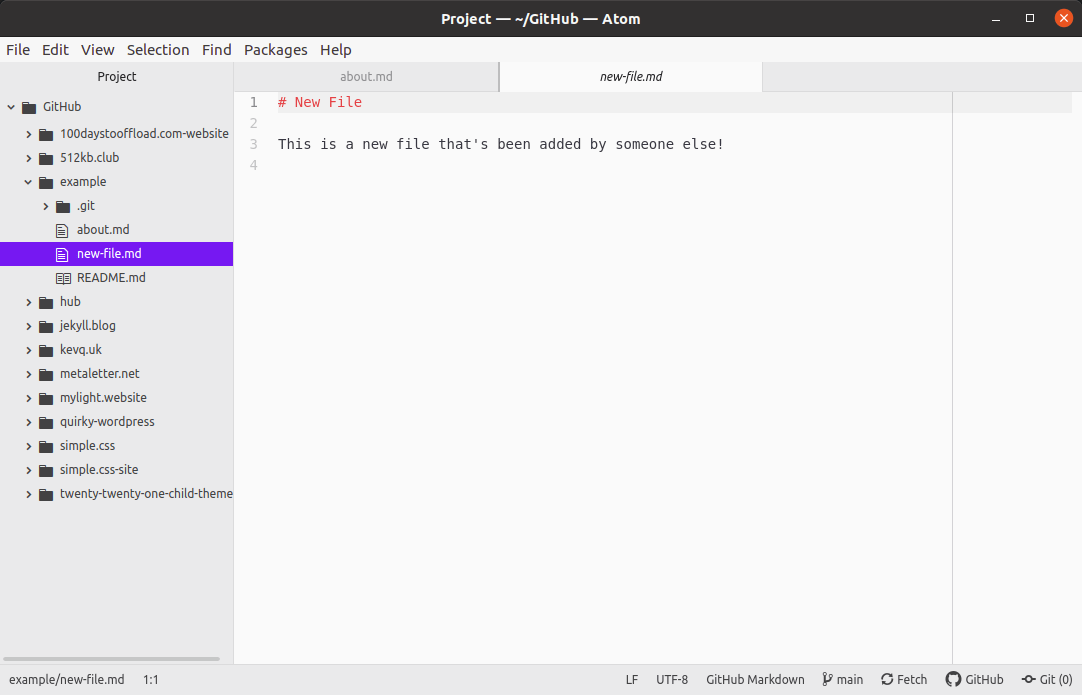Click the example/new-file.md path label
1082x695 pixels.
(67, 679)
